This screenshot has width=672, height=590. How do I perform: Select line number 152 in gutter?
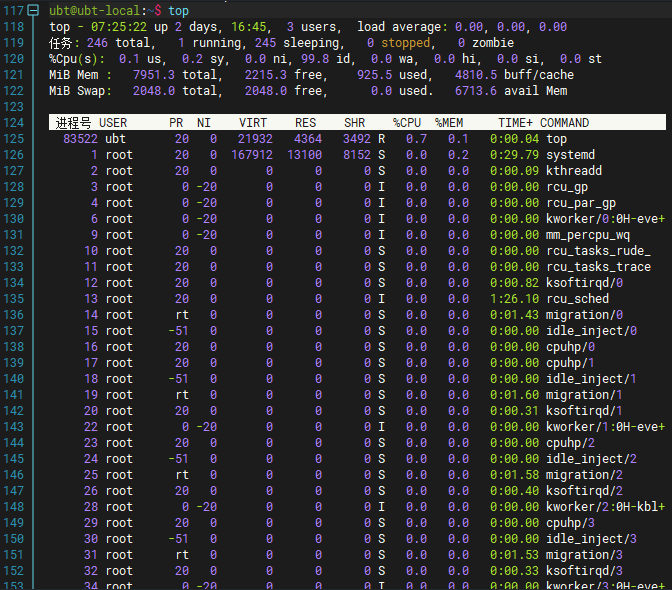[14, 571]
